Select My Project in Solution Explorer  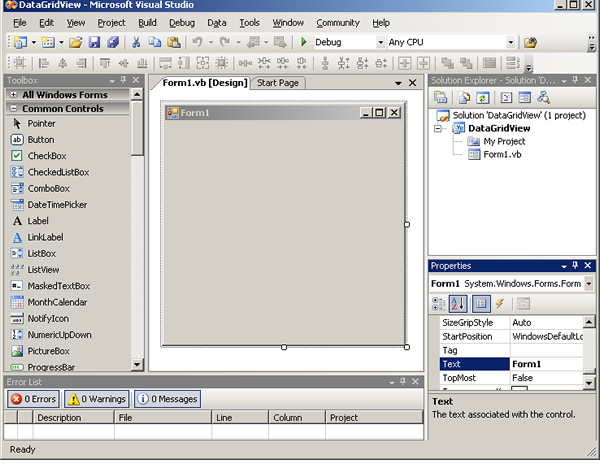[504, 142]
